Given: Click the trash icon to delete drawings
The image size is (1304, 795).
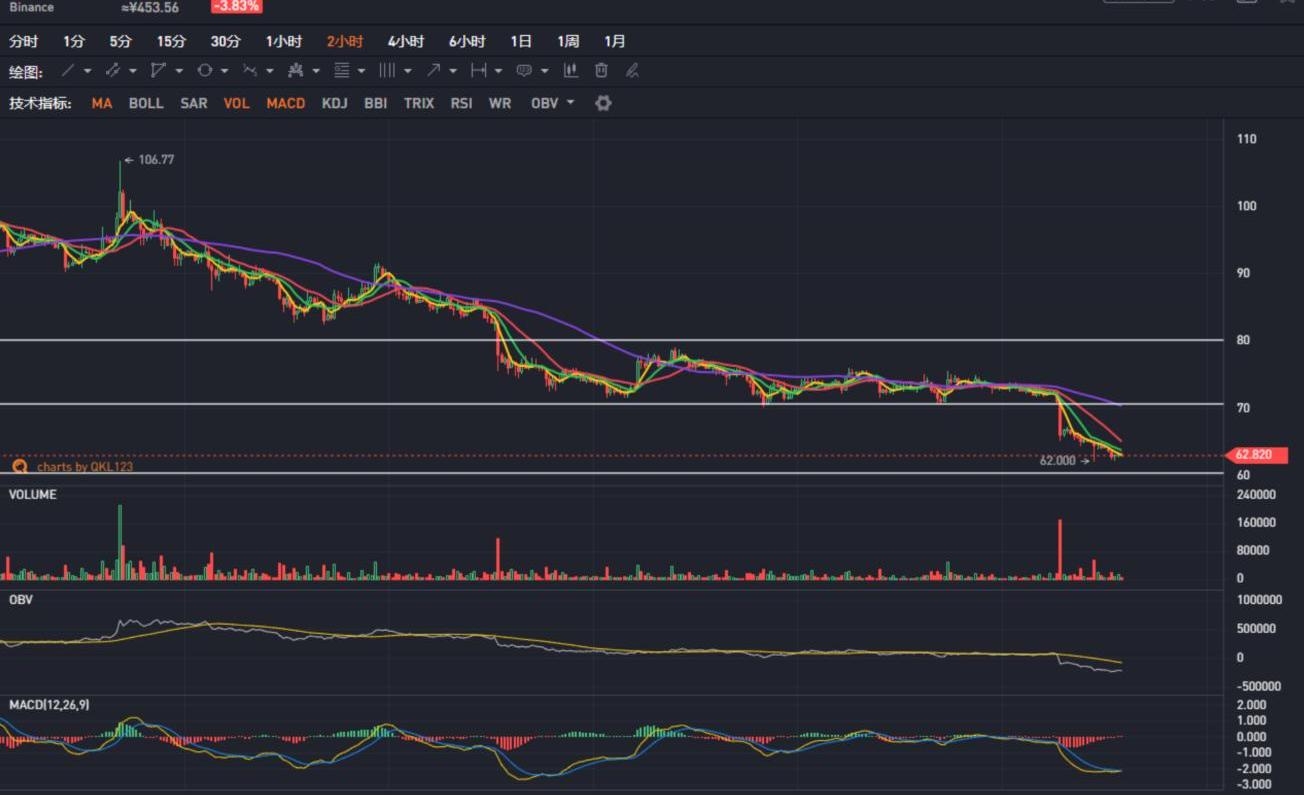Looking at the screenshot, I should pyautogui.click(x=601, y=71).
